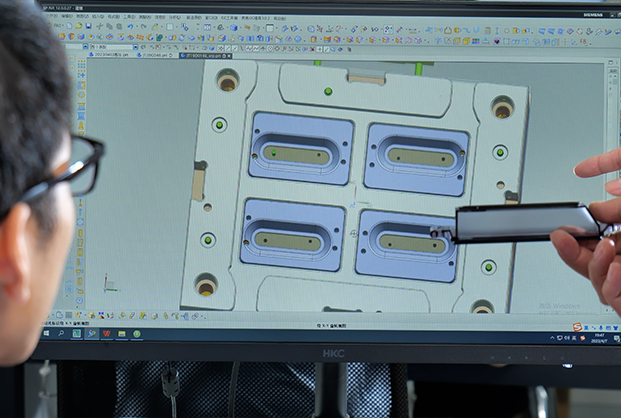Create a new file with New icon
This screenshot has width=621, height=418.
(69, 26)
